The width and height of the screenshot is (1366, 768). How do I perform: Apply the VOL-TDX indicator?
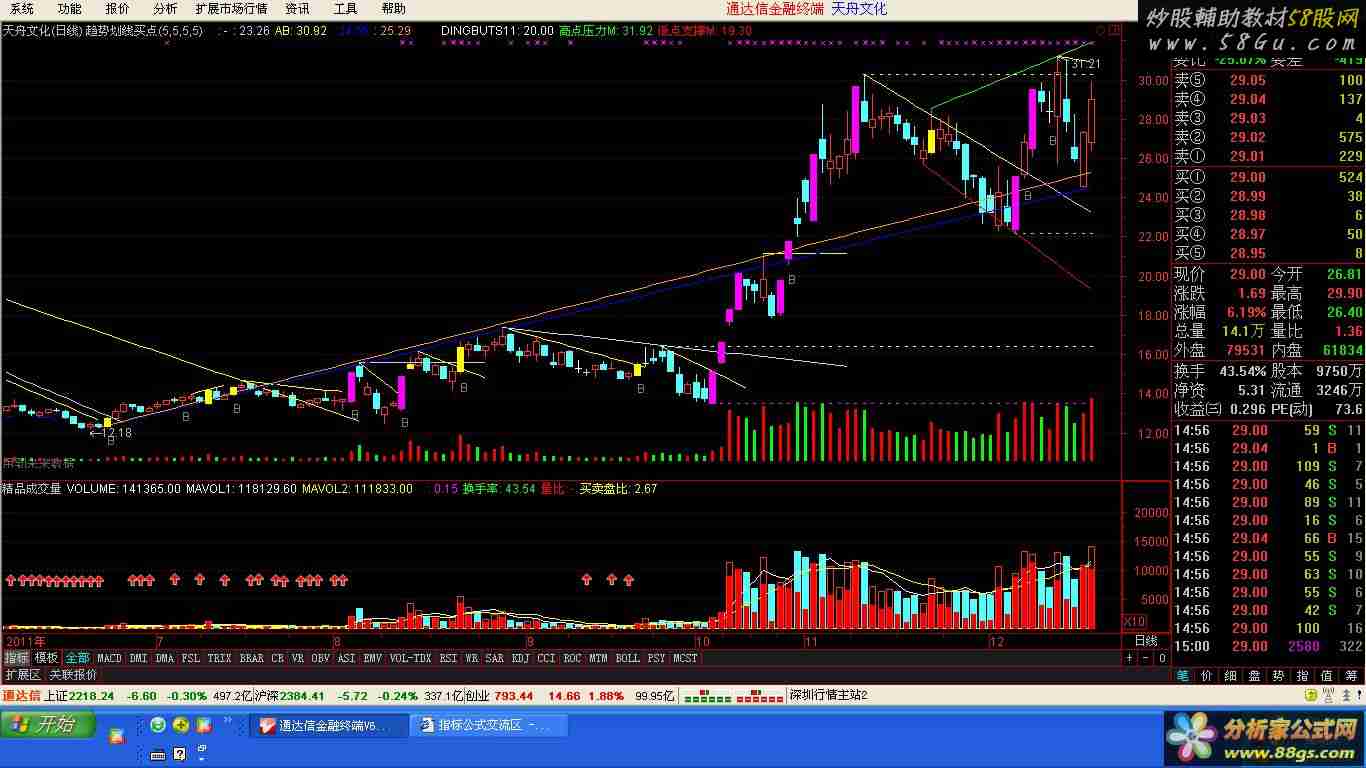click(x=410, y=658)
